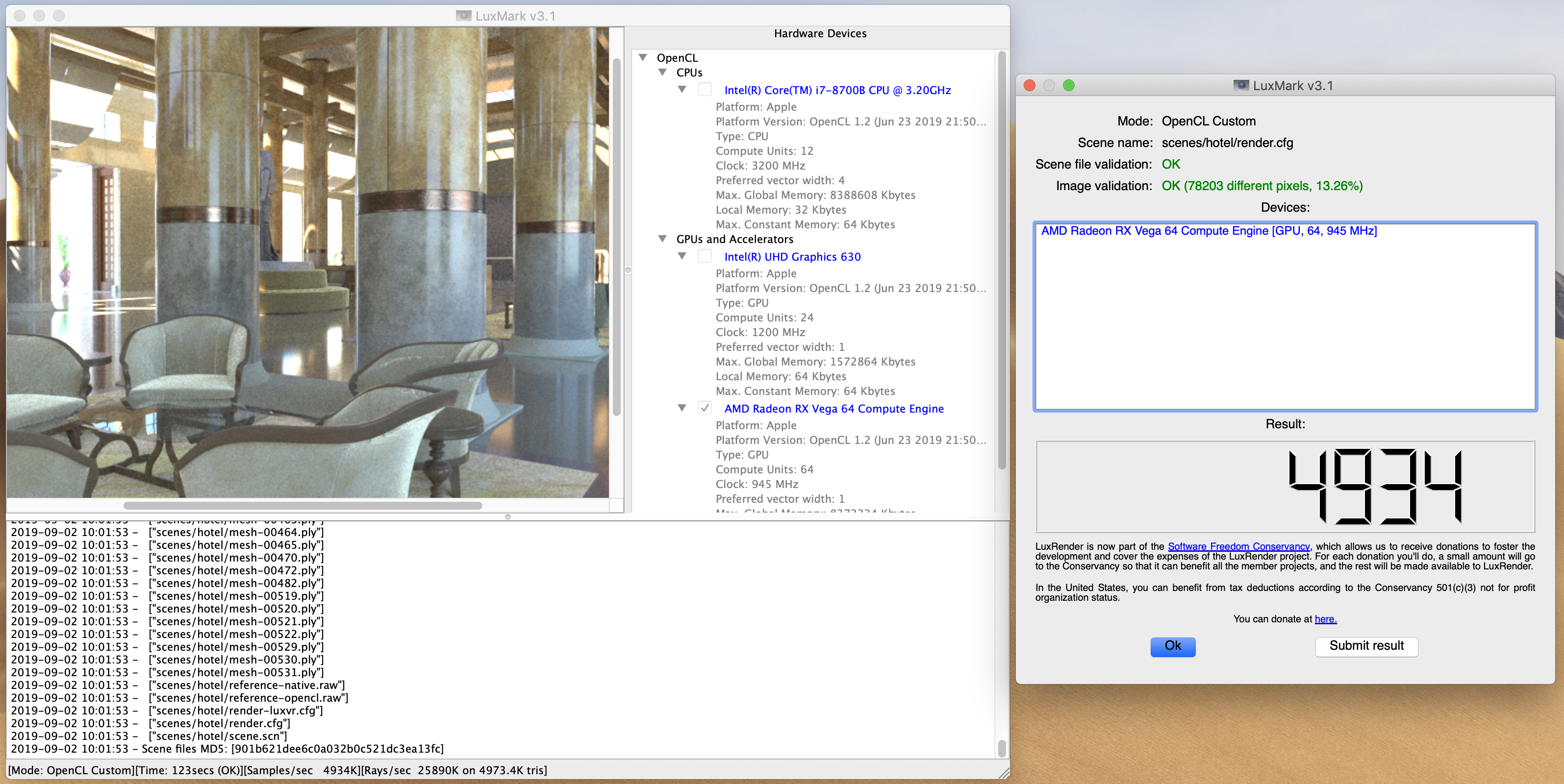Collapse the CPUs tree branch
Image resolution: width=1564 pixels, height=784 pixels.
[x=662, y=72]
